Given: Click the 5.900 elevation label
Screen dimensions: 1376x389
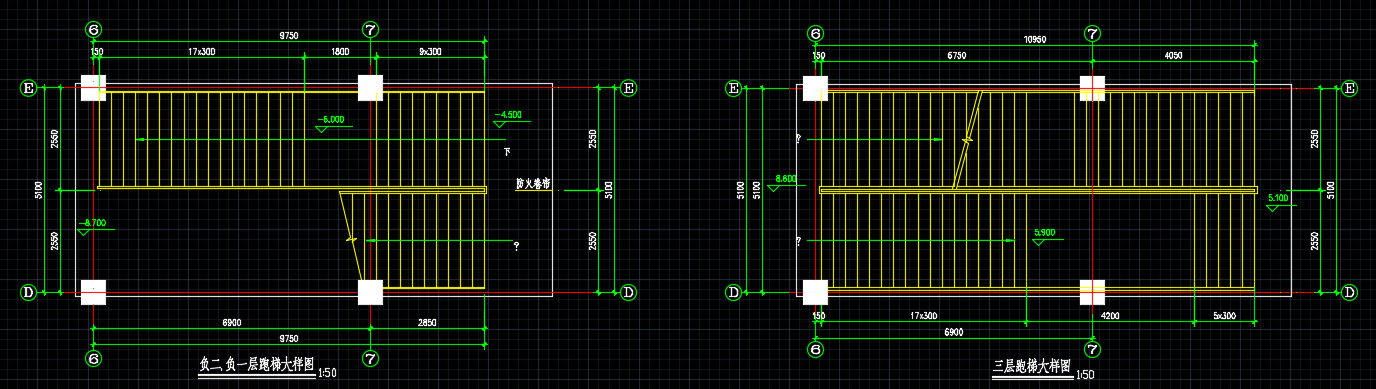Looking at the screenshot, I should [1044, 232].
